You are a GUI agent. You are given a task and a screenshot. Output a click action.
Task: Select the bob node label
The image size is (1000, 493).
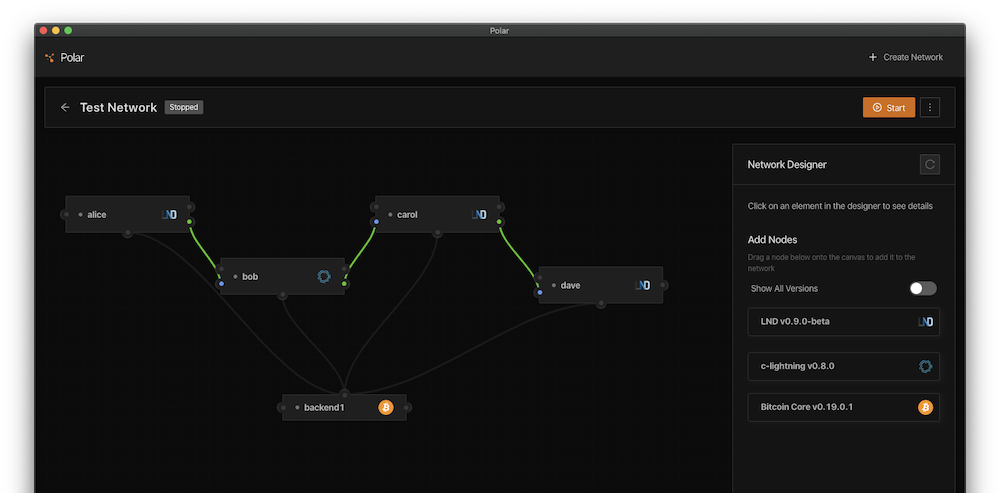click(250, 277)
